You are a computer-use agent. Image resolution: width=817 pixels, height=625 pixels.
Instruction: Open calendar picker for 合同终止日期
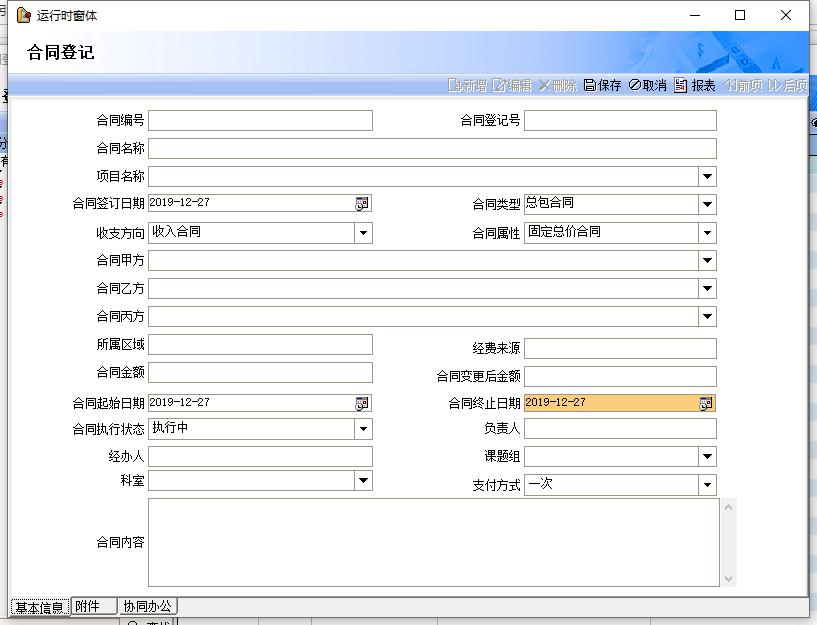click(706, 403)
